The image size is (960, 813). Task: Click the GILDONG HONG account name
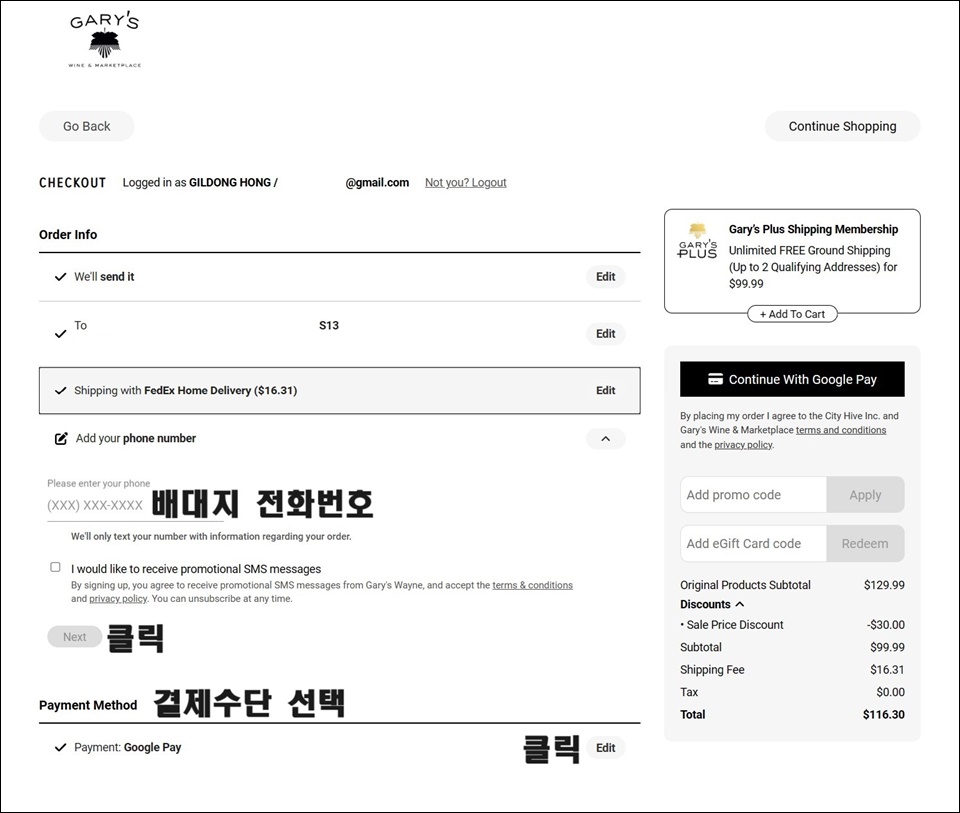tap(230, 182)
